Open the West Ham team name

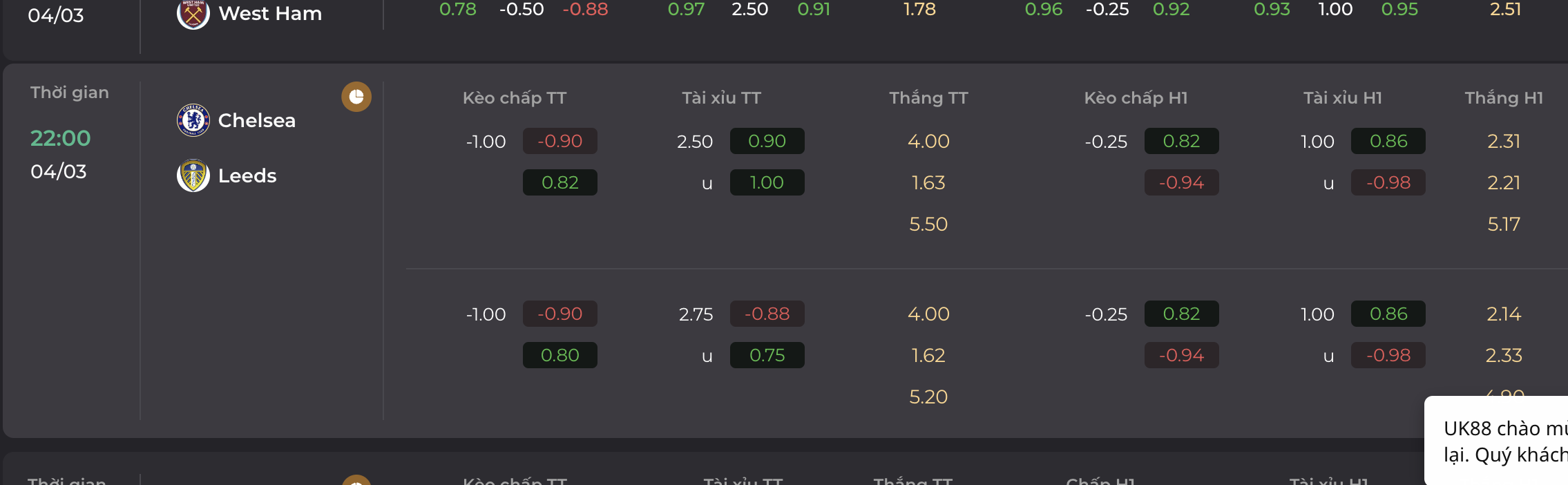click(270, 13)
